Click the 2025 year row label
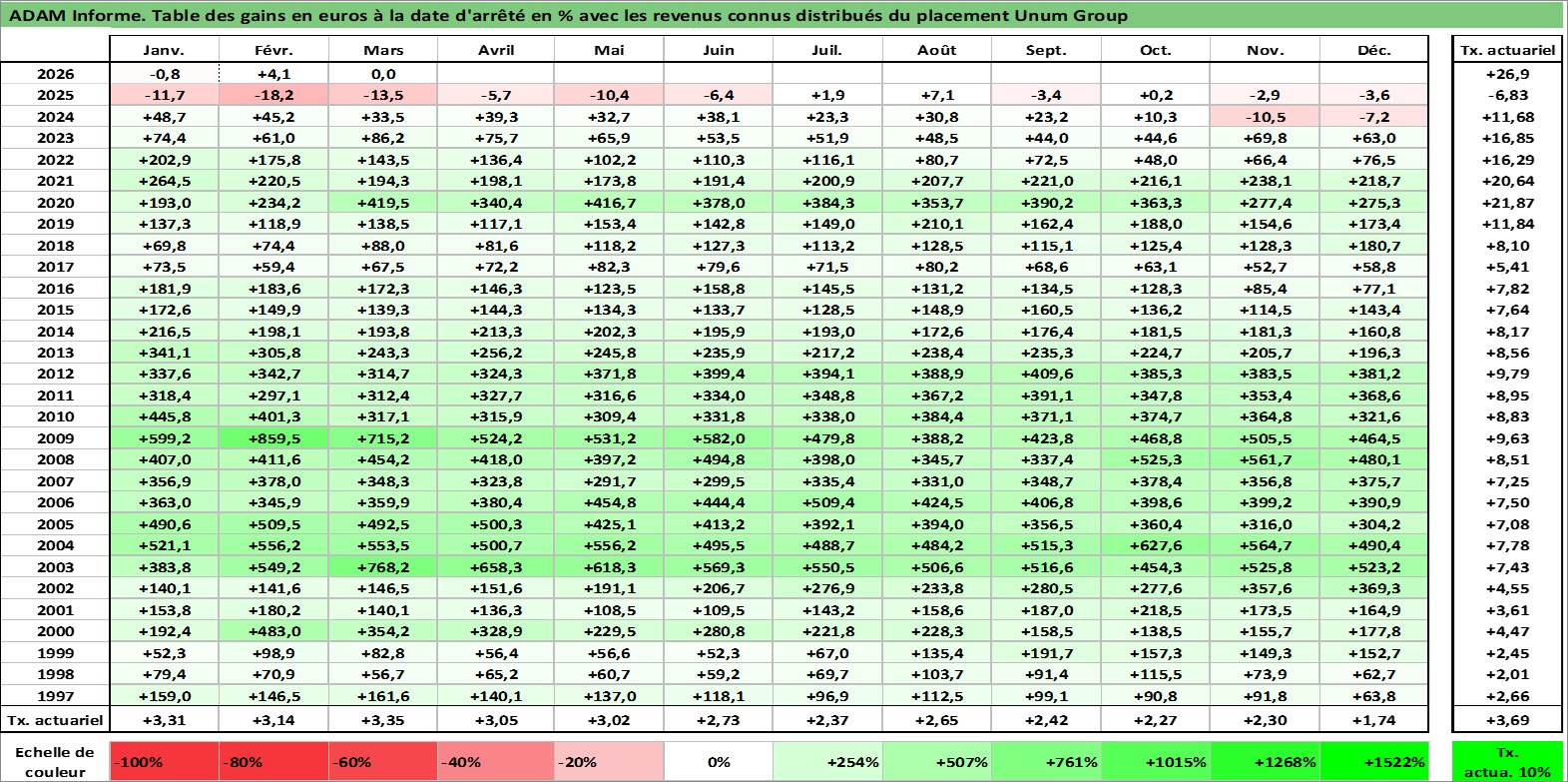Image resolution: width=1568 pixels, height=782 pixels. 55,95
